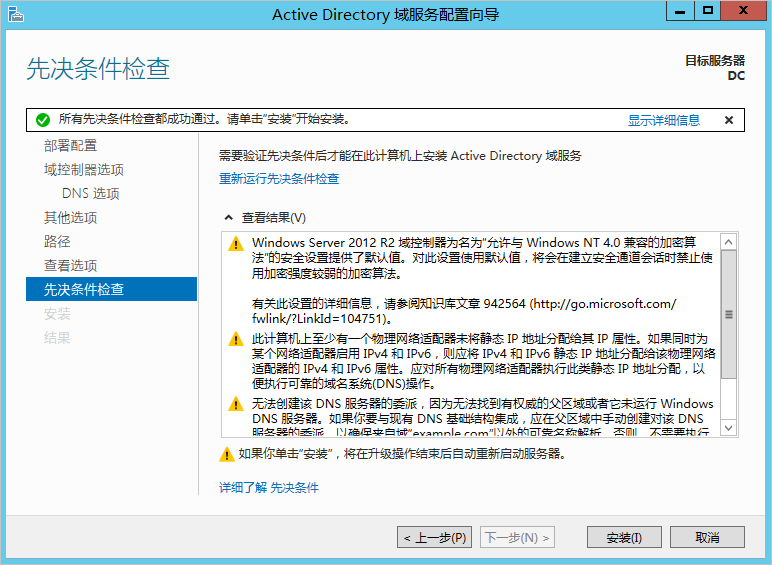Go to the 部署配置 step
772x565 pixels.
pyautogui.click(x=70, y=146)
